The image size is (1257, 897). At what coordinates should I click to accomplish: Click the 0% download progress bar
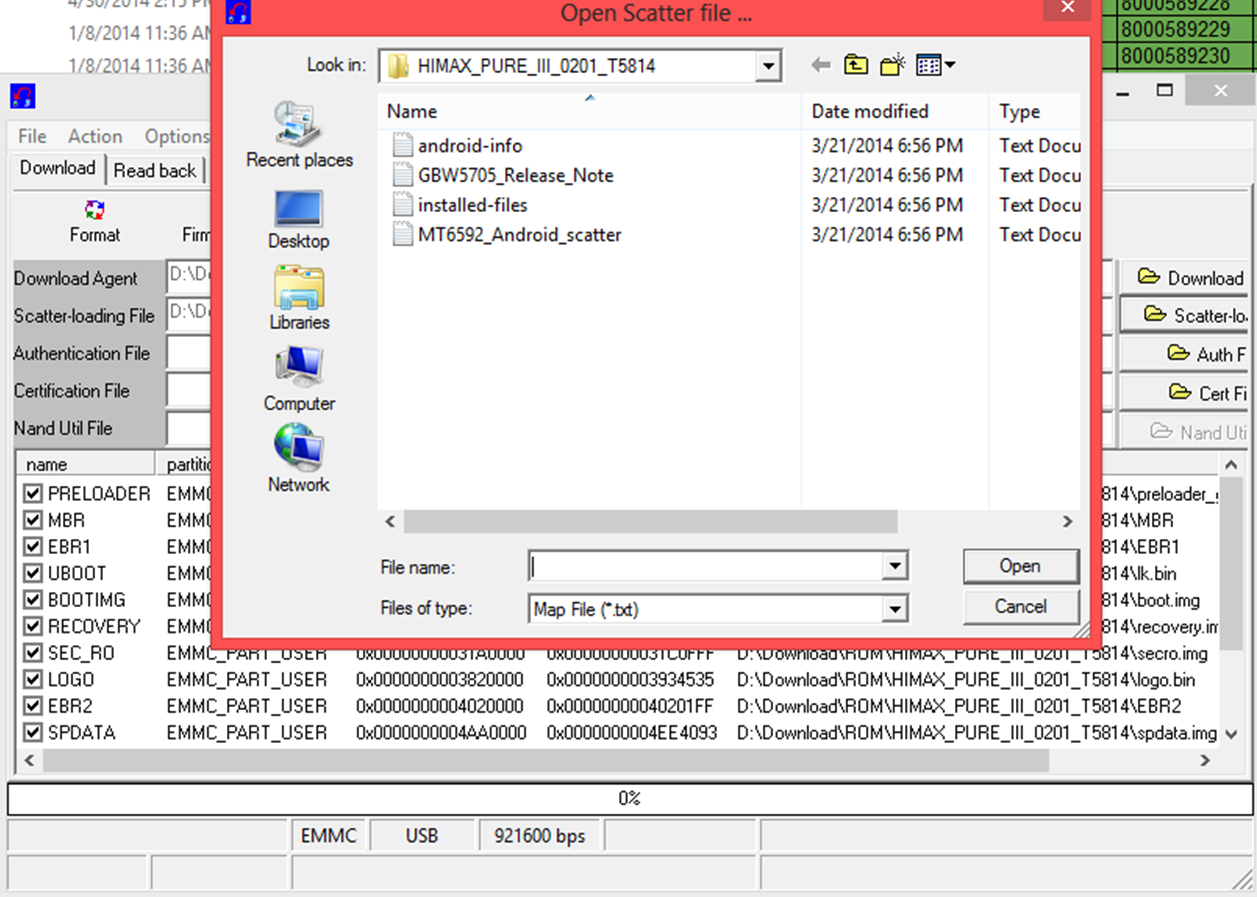click(x=629, y=799)
